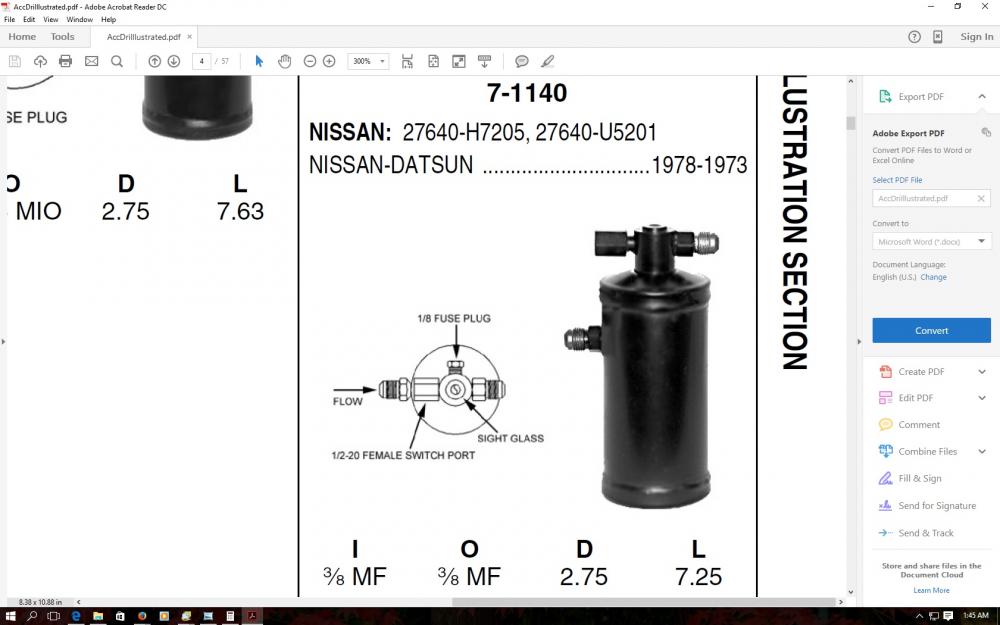Screen dimensions: 1000x625
Task: Open the Send for Signature tool
Action: click(x=937, y=505)
